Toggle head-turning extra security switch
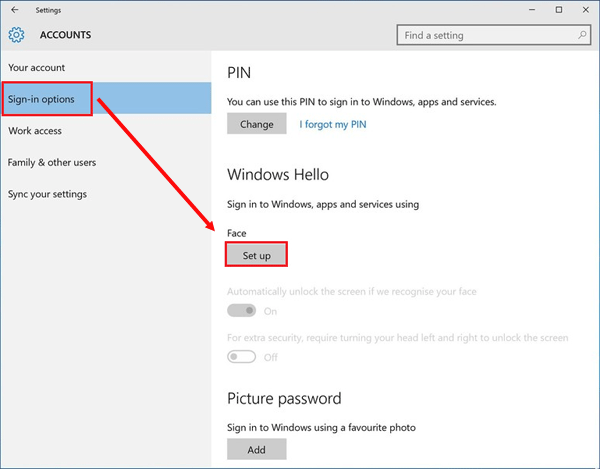 pyautogui.click(x=241, y=357)
